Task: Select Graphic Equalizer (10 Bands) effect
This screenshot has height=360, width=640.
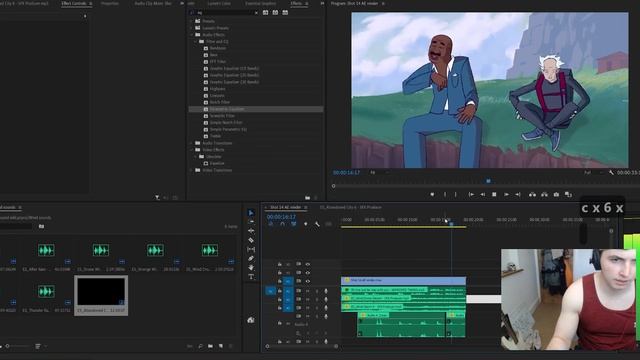Action: 234,69
